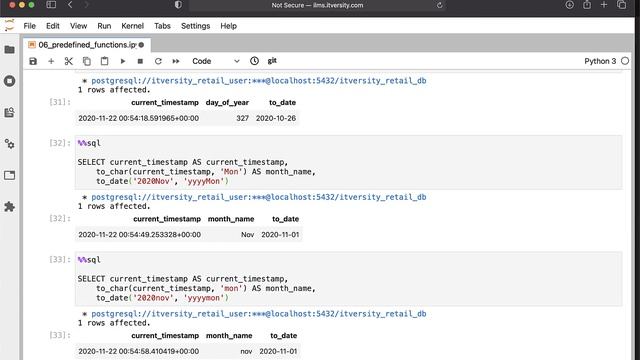Open Running Terminals and Kernels sidebar

[x=9, y=81]
